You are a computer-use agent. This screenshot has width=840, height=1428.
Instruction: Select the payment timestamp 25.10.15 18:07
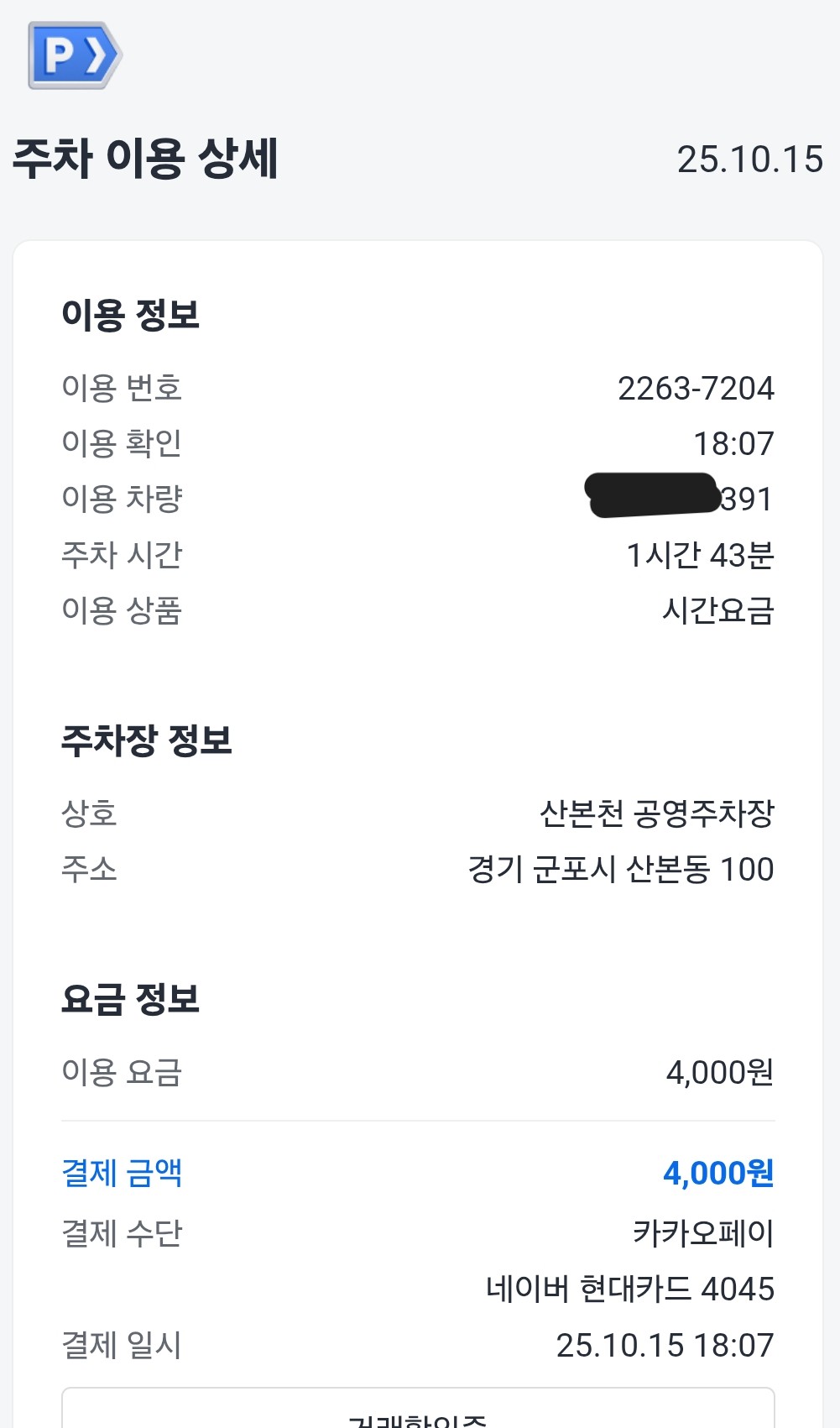[665, 1345]
